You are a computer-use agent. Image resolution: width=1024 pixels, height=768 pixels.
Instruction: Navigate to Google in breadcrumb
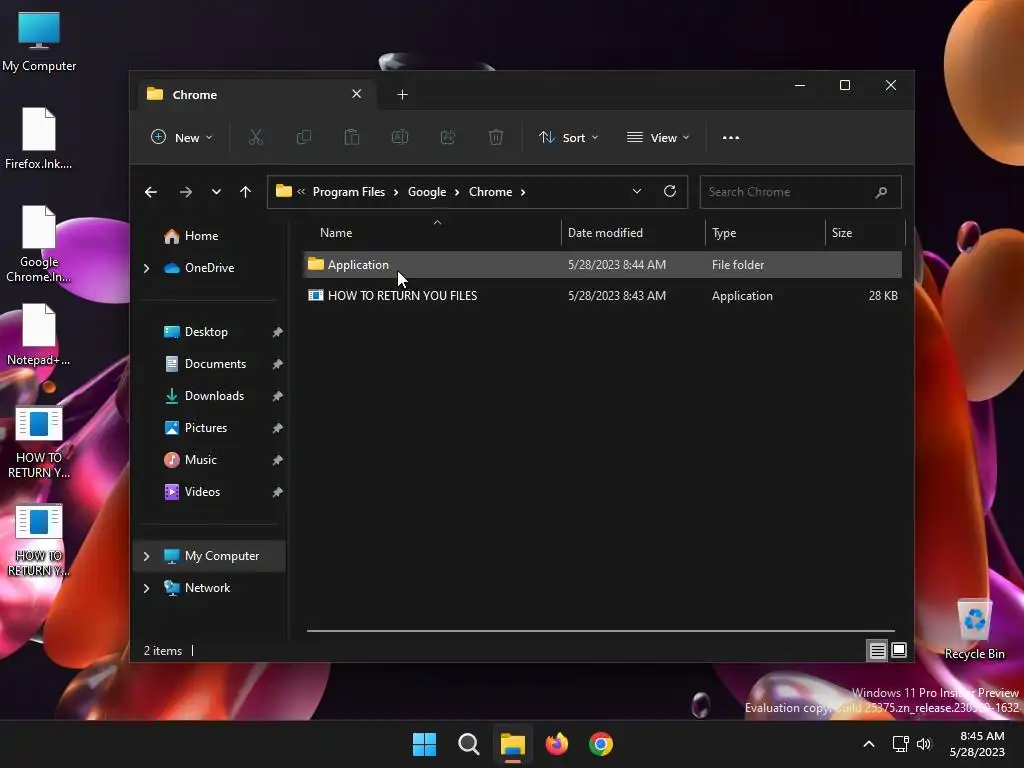(427, 192)
